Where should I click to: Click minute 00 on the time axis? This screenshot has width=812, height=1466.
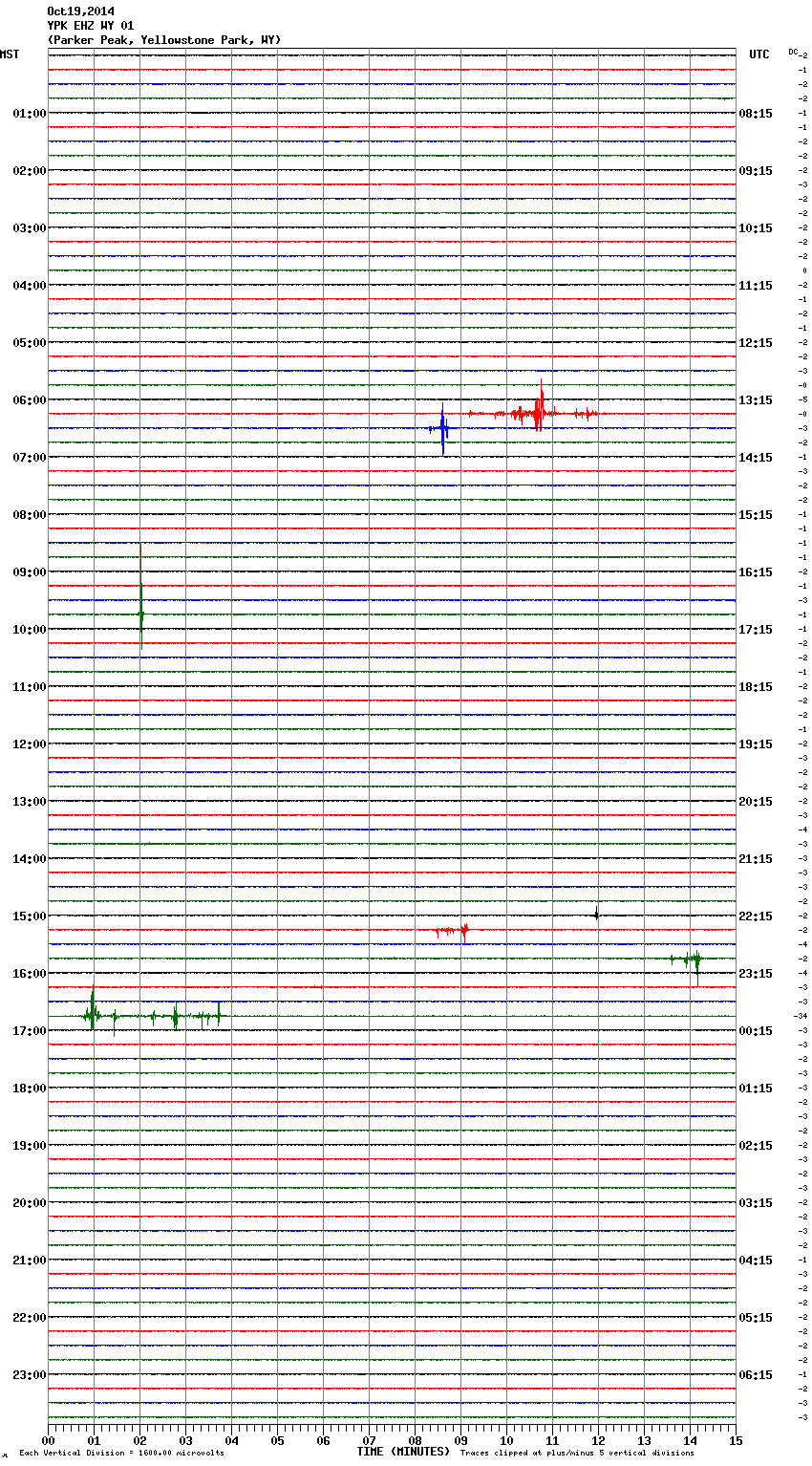(48, 1440)
